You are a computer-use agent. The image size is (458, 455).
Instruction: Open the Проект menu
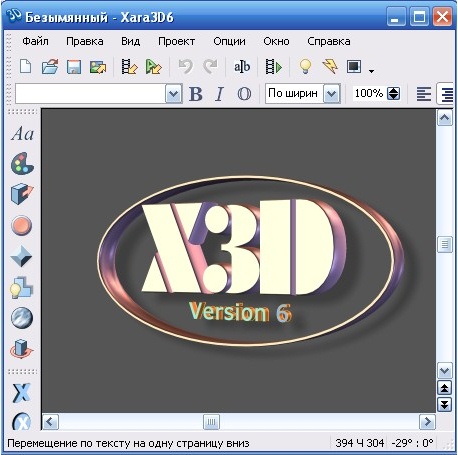click(x=176, y=41)
